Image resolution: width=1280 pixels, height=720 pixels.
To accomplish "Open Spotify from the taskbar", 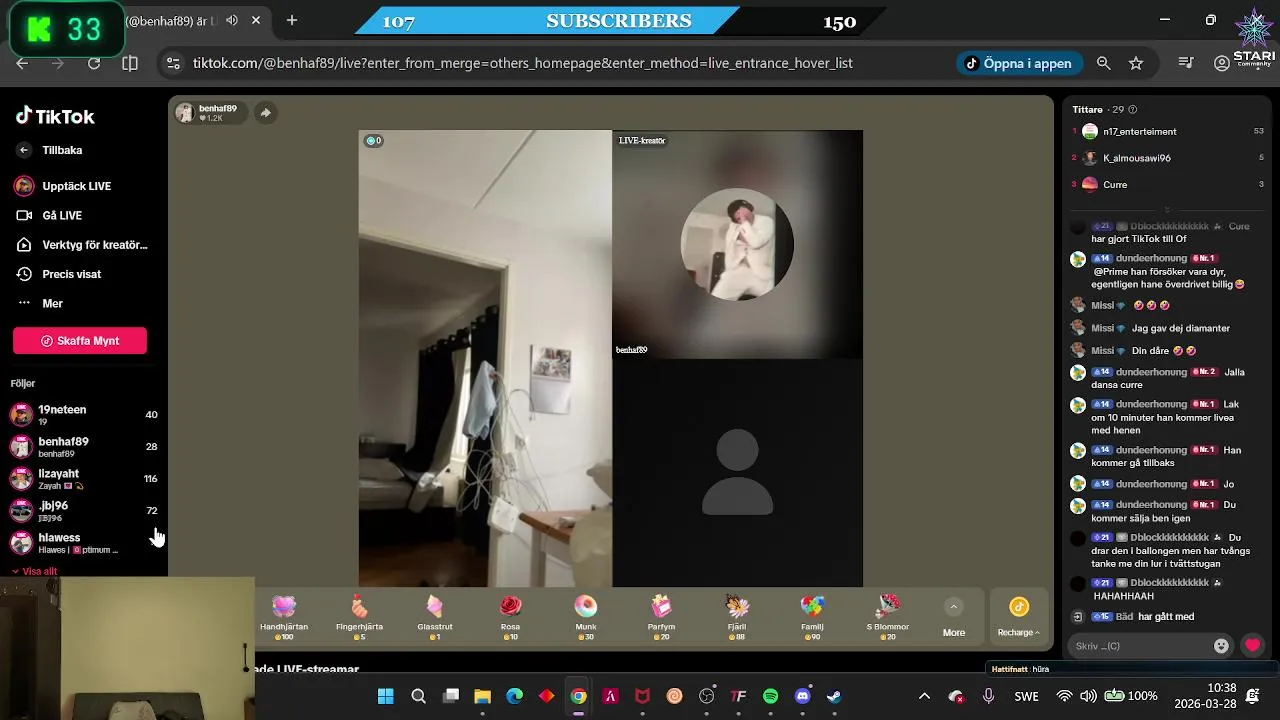I will (x=770, y=696).
